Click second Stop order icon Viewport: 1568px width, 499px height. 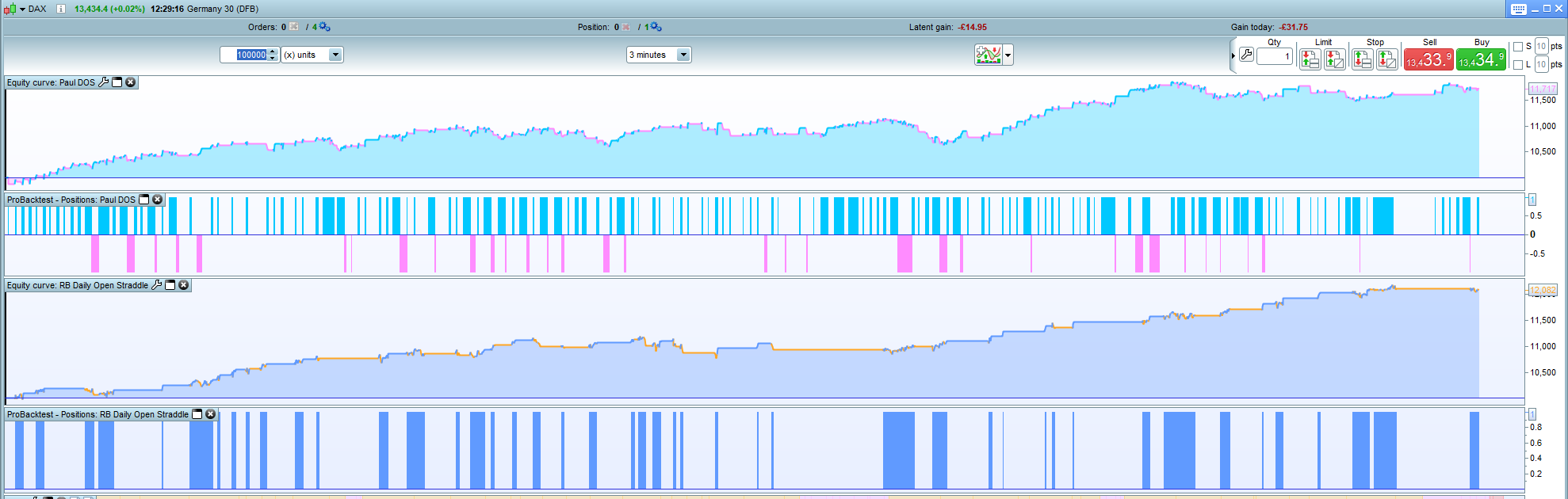(1386, 59)
